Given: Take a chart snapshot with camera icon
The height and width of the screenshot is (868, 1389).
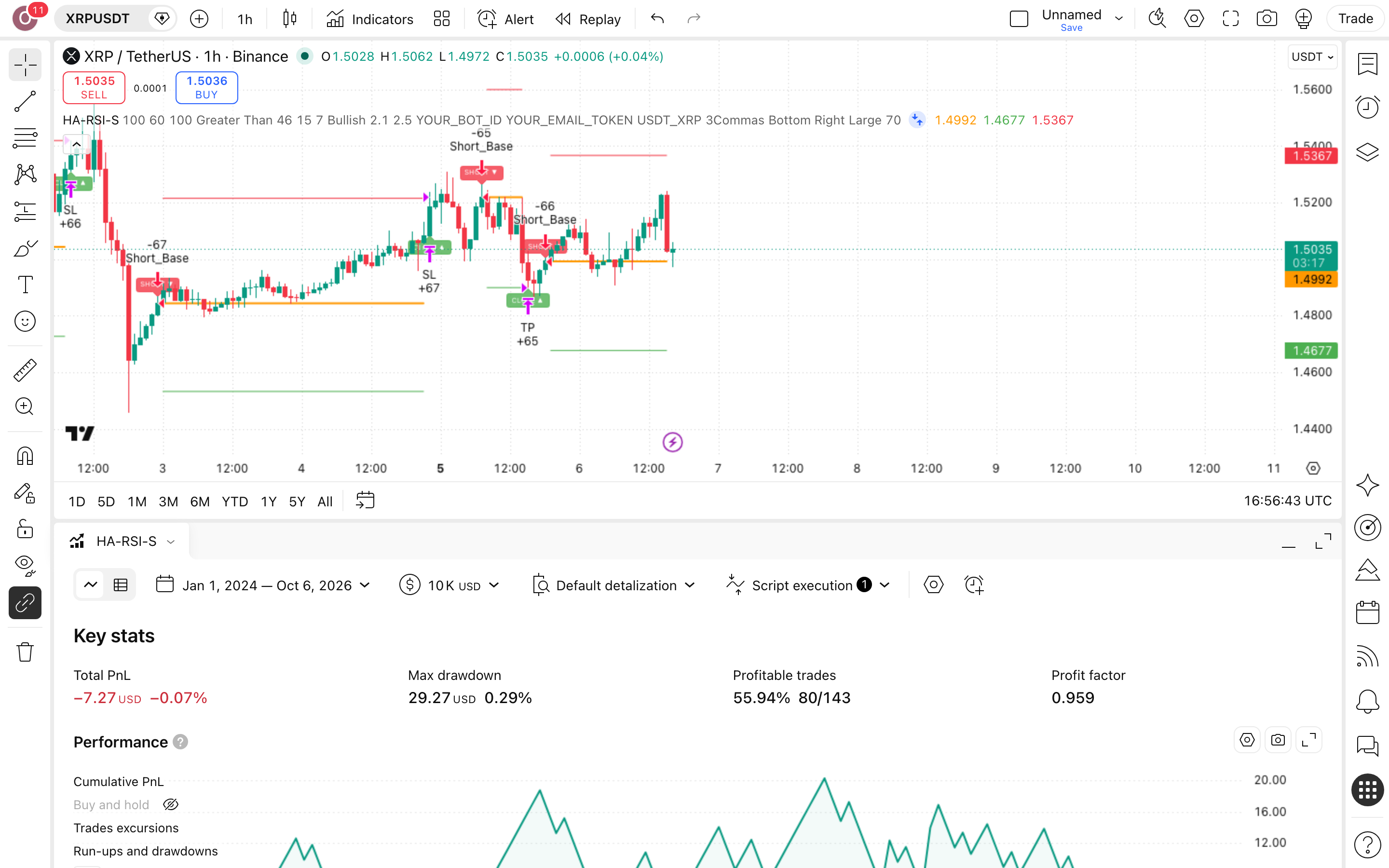Looking at the screenshot, I should tap(1266, 19).
